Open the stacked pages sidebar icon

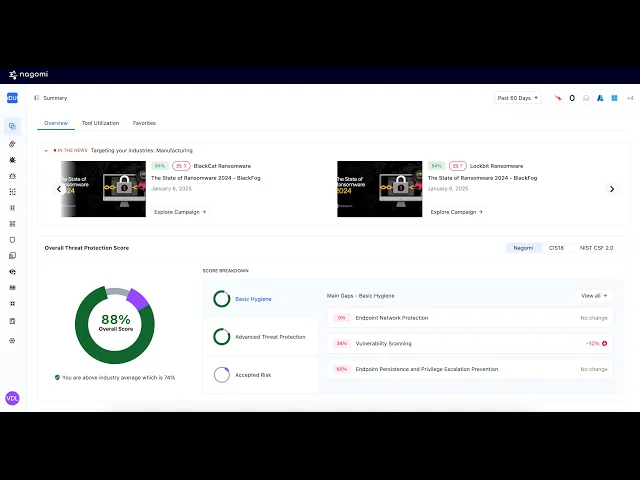click(12, 256)
